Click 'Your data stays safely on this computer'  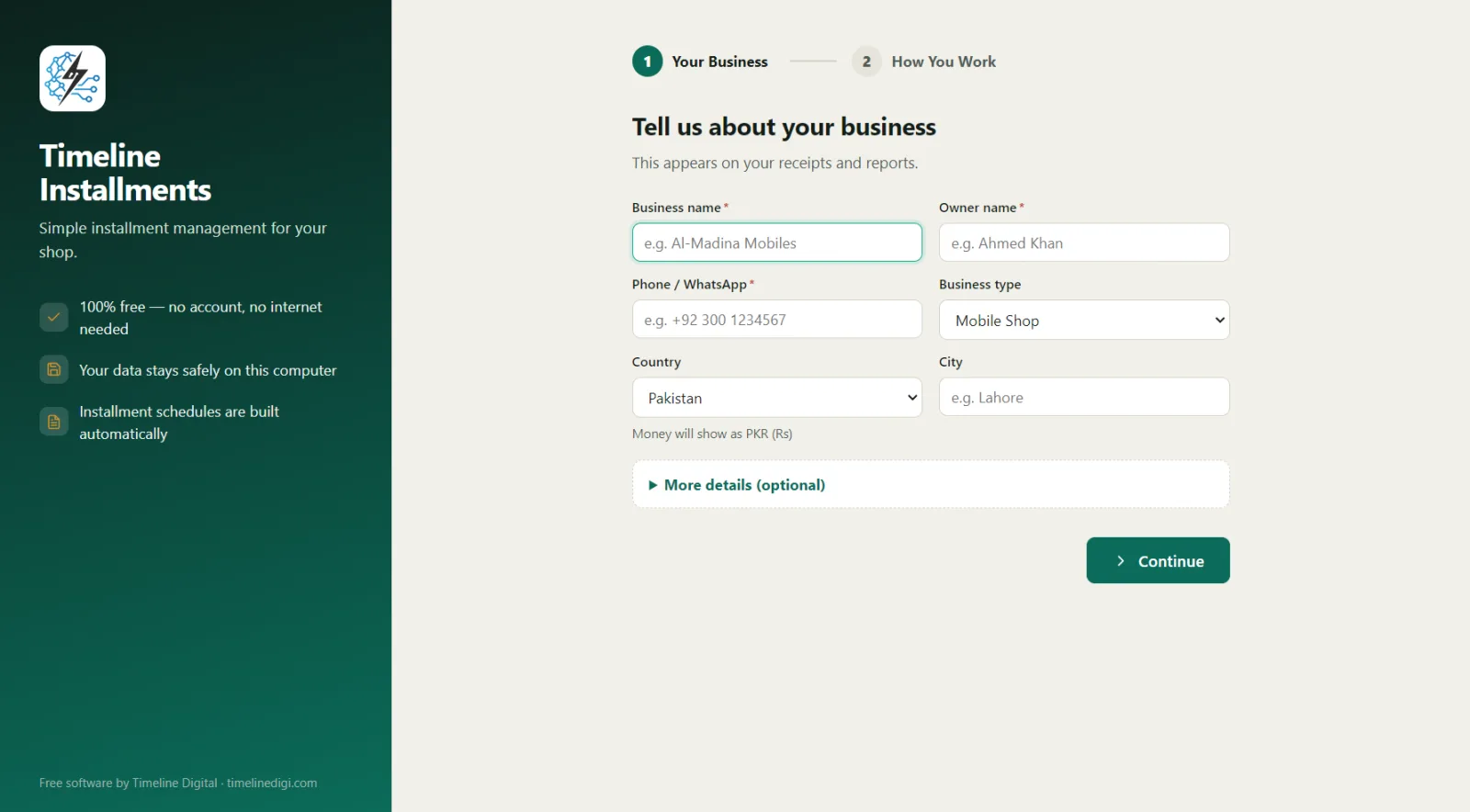[208, 370]
